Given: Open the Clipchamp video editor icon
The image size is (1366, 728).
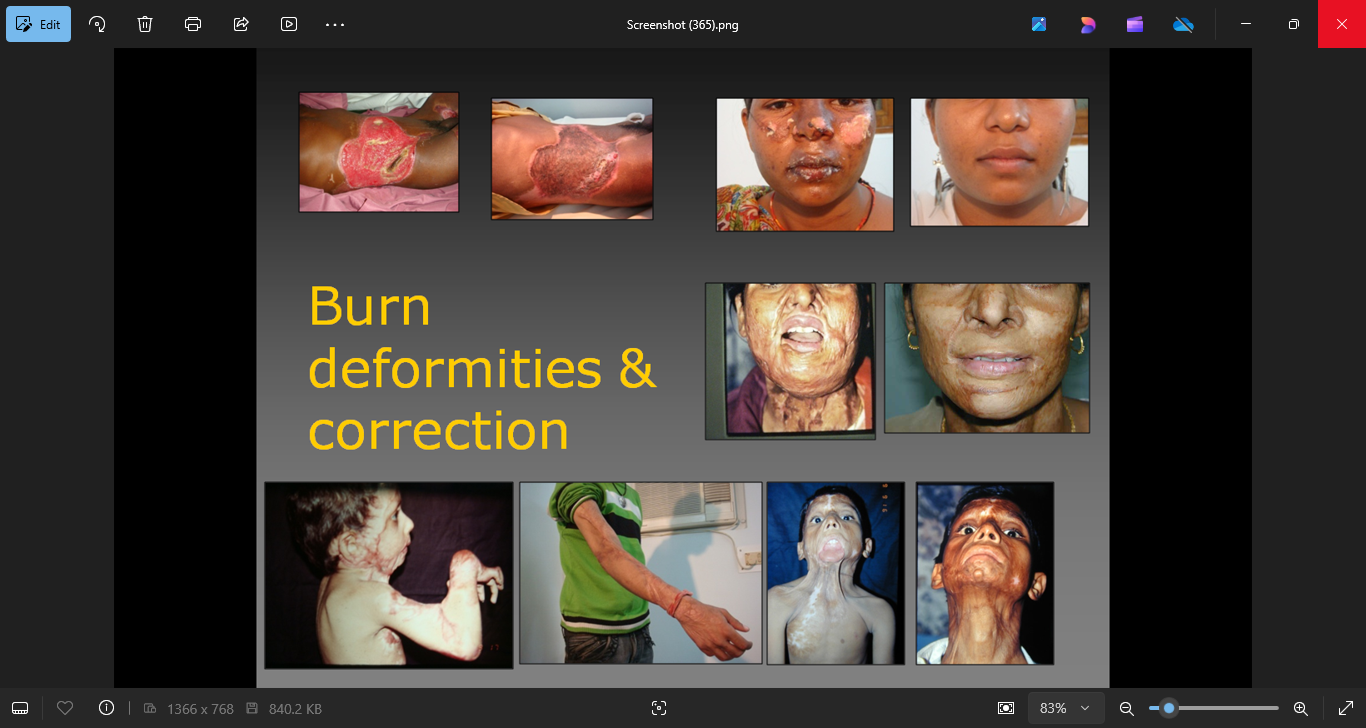Looking at the screenshot, I should [1135, 24].
